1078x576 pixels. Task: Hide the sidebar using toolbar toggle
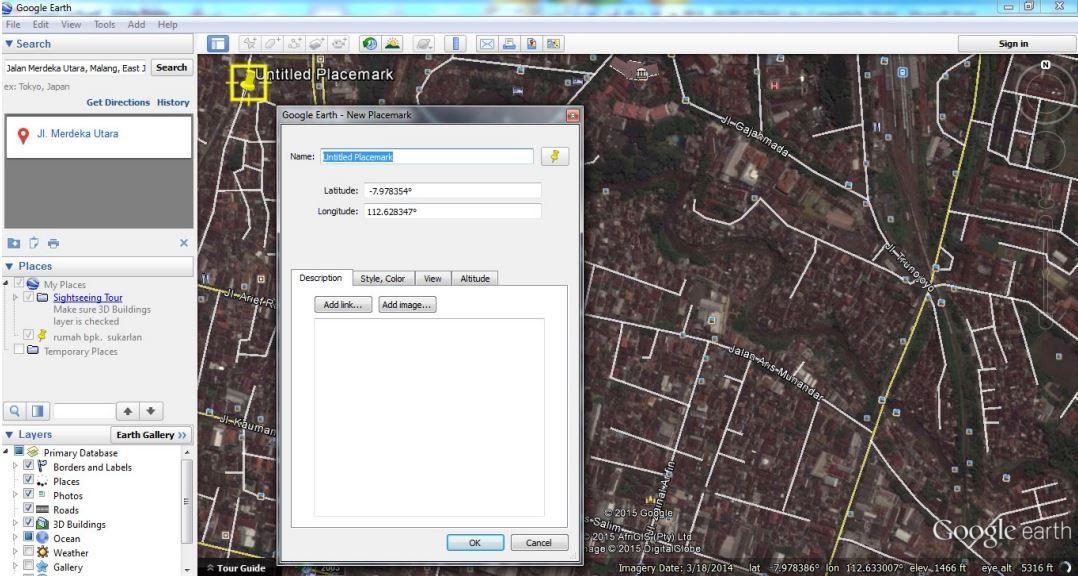[218, 44]
